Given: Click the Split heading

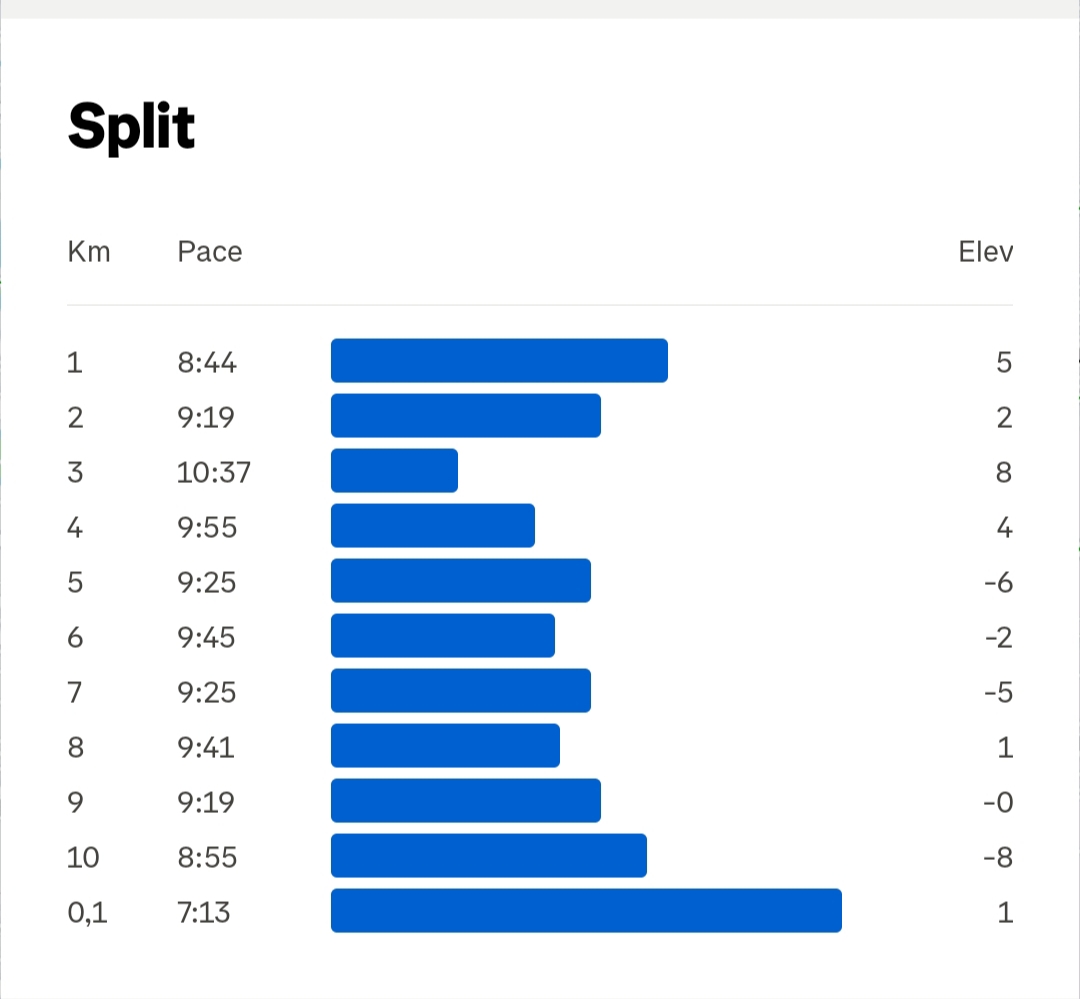Looking at the screenshot, I should (x=132, y=127).
